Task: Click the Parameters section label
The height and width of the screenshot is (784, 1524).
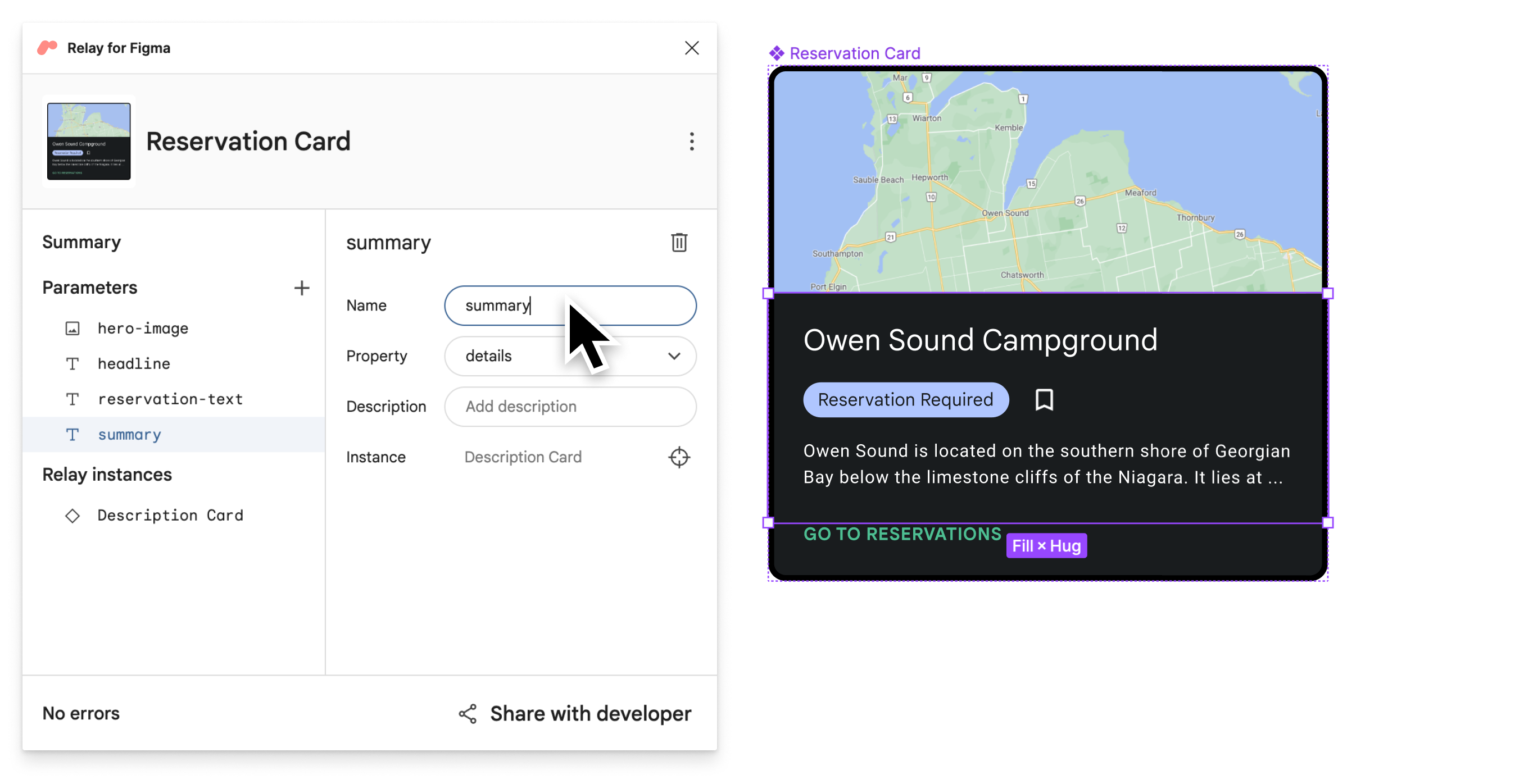Action: point(89,288)
